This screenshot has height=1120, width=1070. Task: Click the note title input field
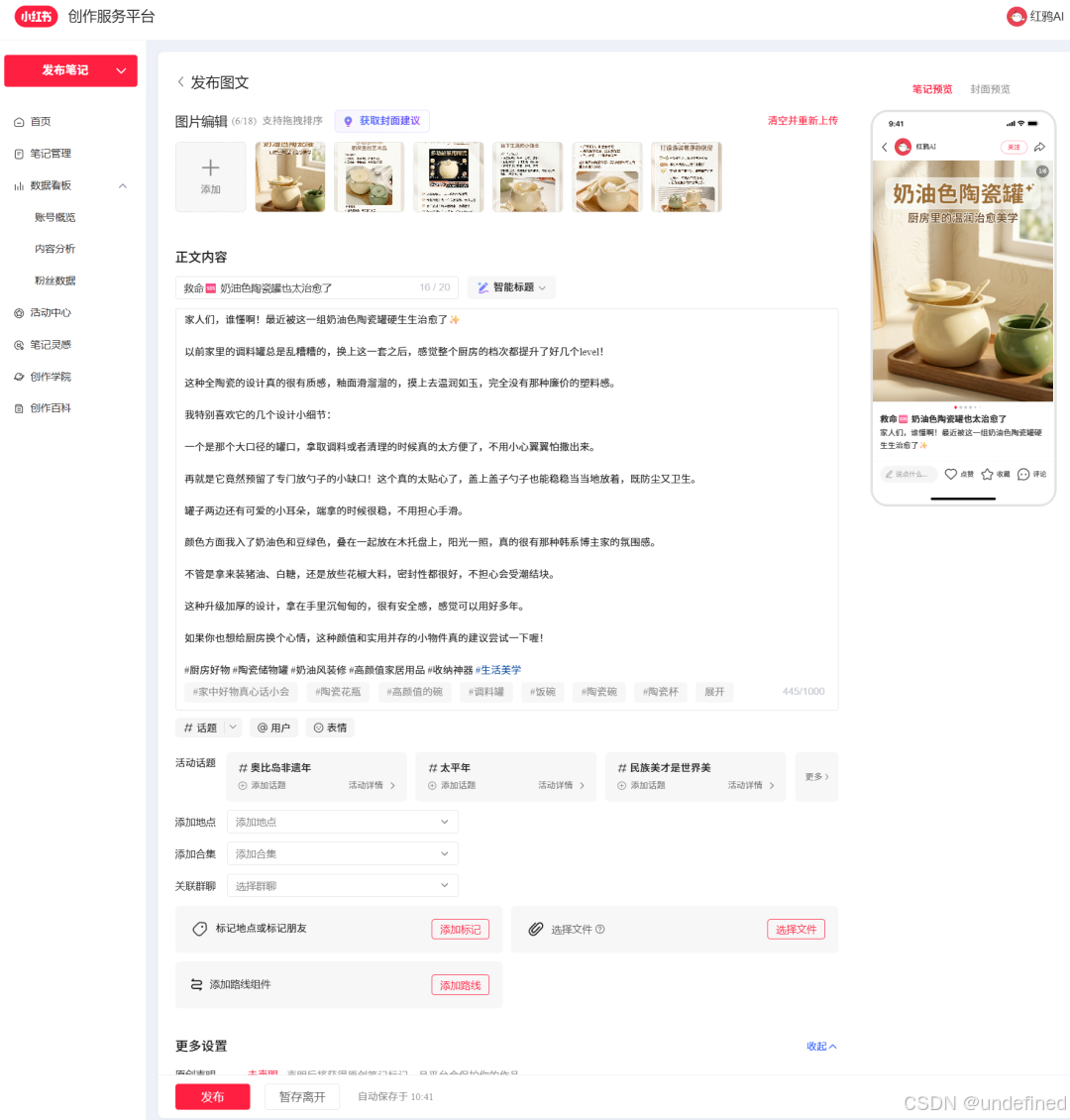[317, 287]
